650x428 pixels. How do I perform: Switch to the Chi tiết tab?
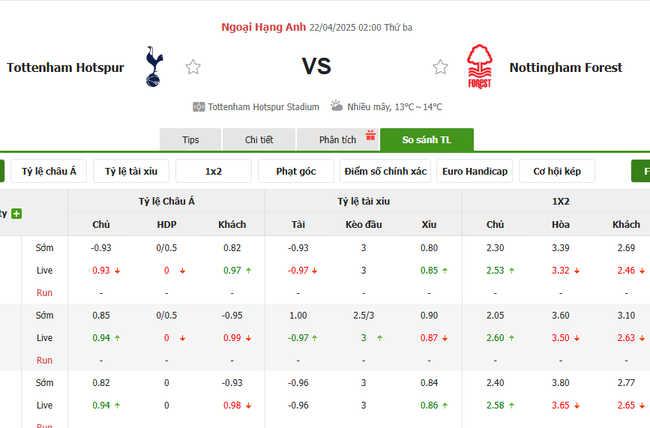[x=259, y=140]
